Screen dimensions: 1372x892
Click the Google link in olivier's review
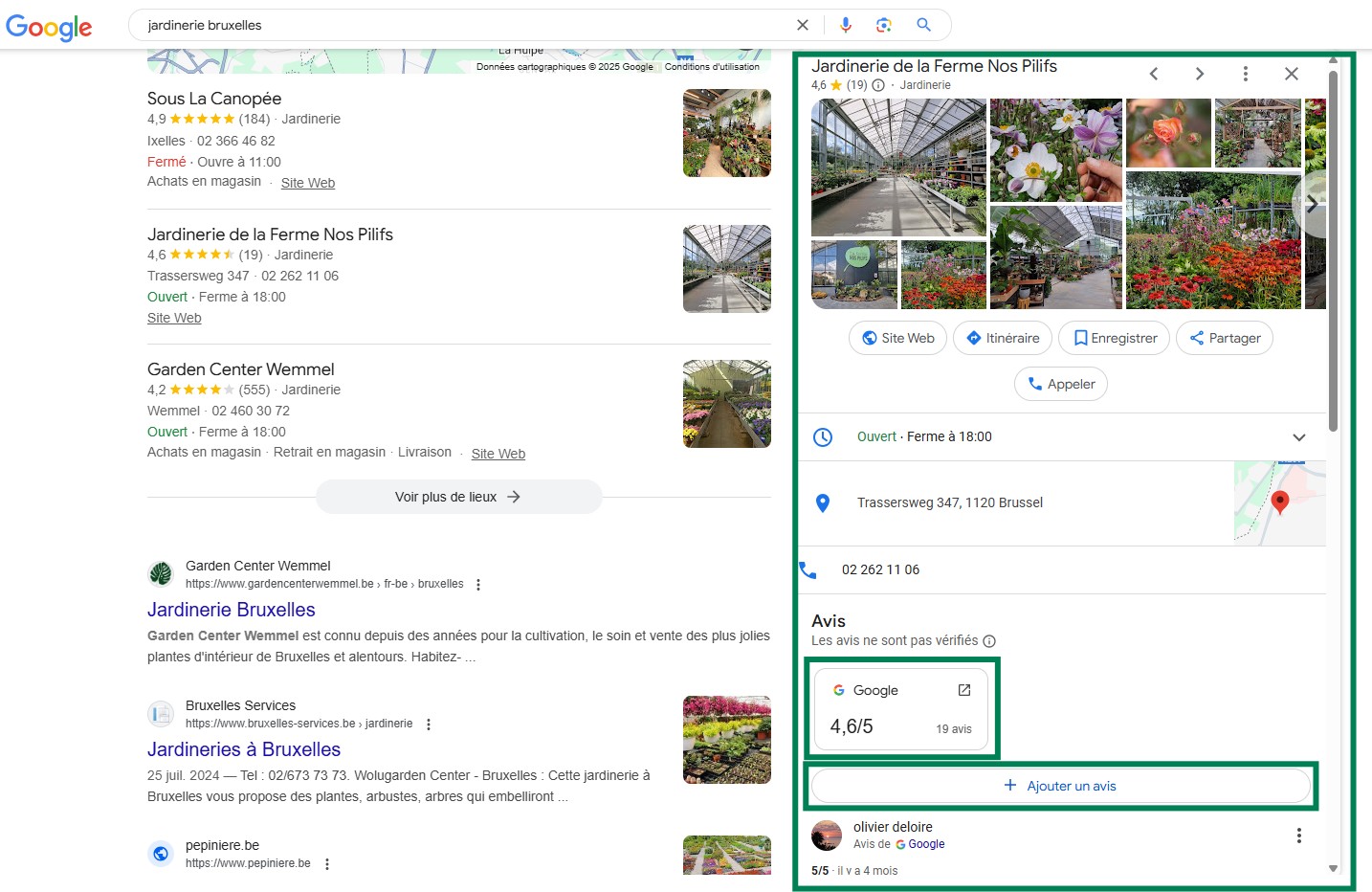coord(926,844)
